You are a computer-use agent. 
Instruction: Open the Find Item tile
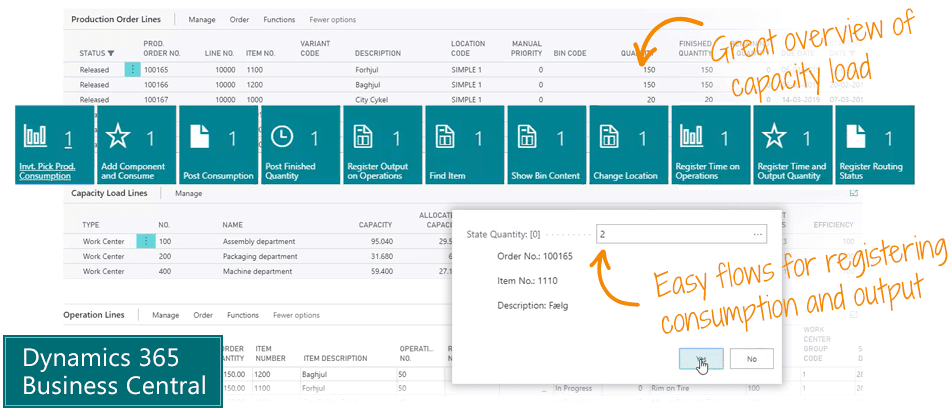(465, 145)
